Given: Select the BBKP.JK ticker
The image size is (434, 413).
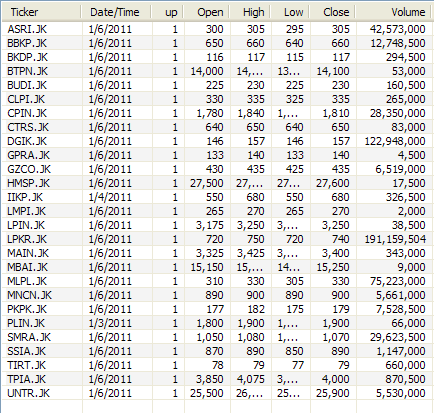Looking at the screenshot, I should (x=27, y=43).
